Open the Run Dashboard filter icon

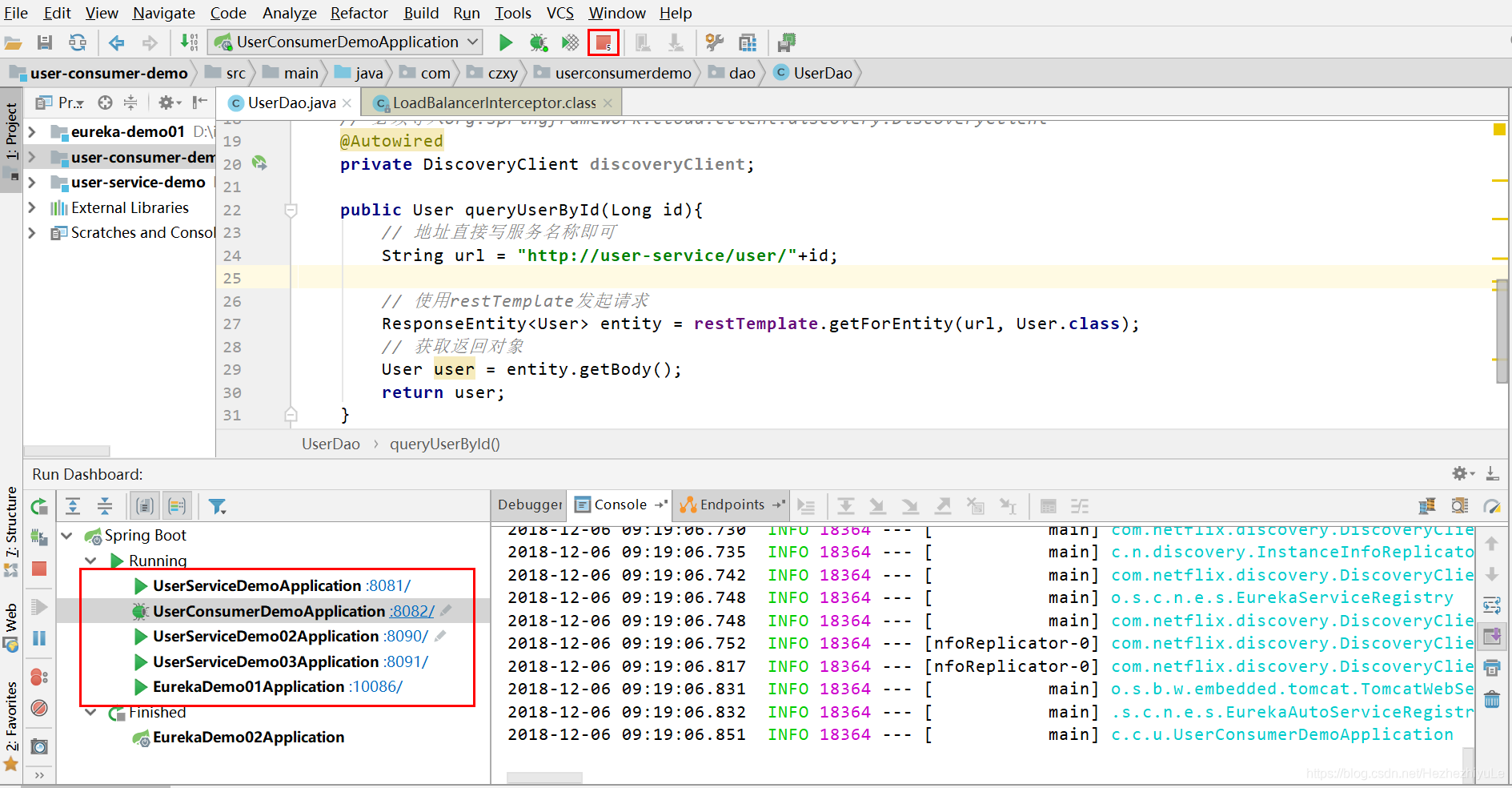click(217, 506)
